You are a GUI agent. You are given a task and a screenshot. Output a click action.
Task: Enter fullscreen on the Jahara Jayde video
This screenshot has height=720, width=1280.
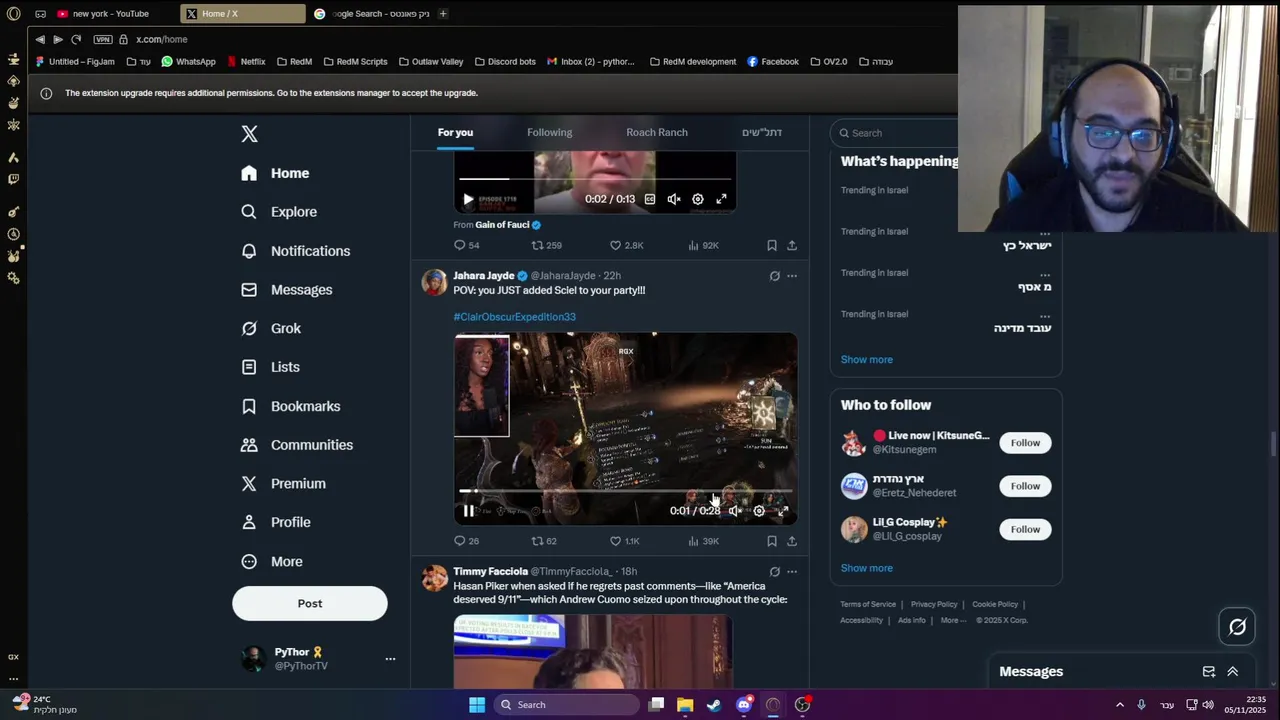tap(783, 511)
